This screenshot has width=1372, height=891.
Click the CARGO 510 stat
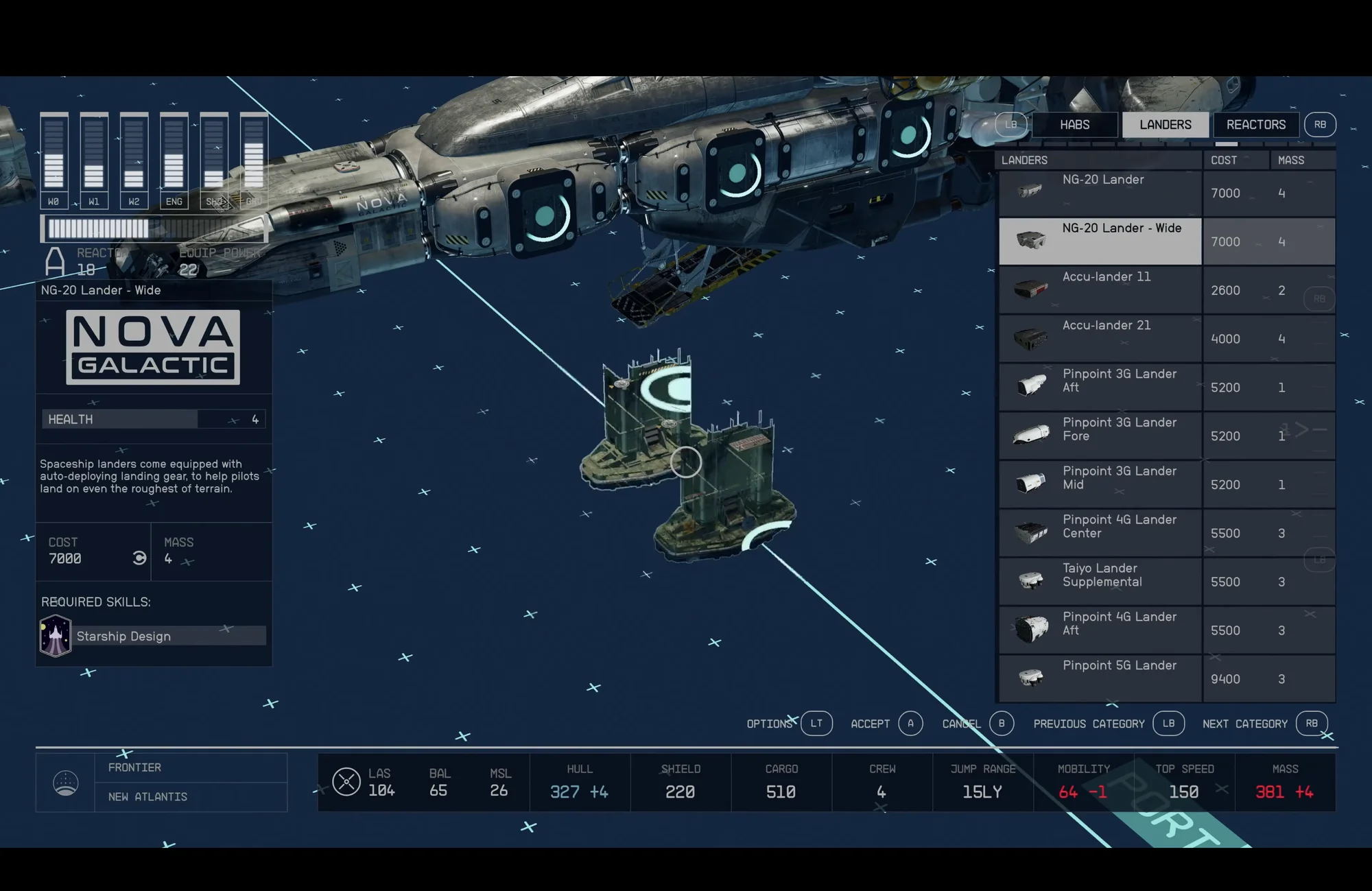point(781,782)
